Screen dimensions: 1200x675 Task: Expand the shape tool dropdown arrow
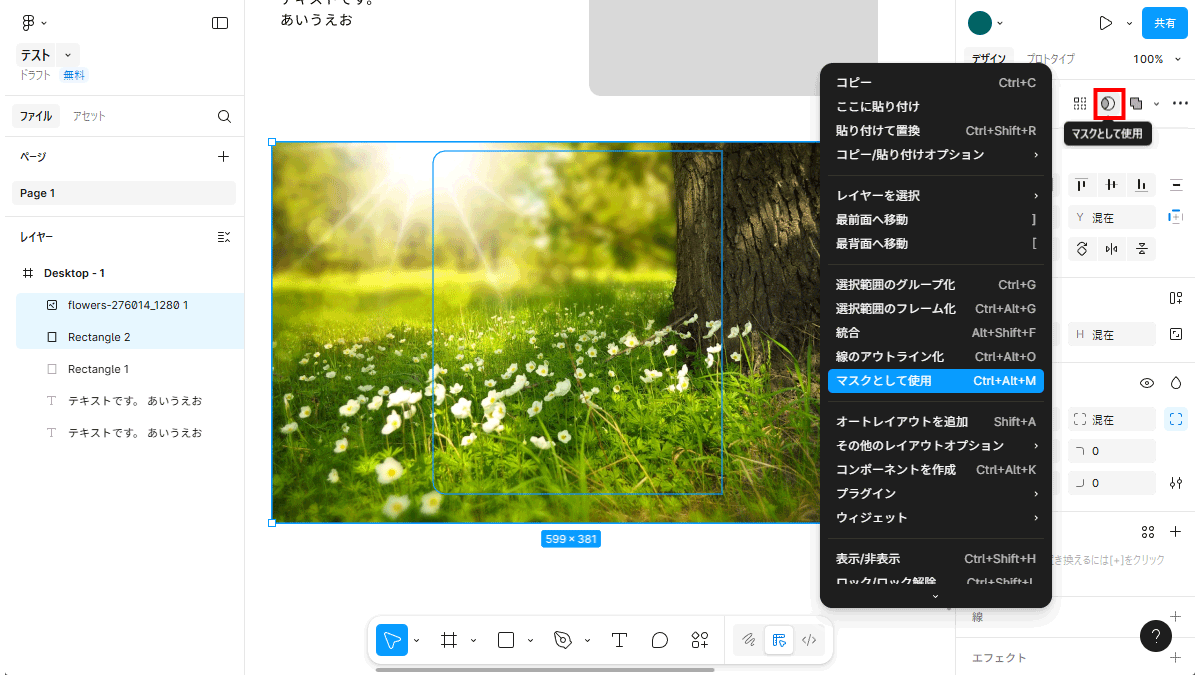tap(531, 640)
